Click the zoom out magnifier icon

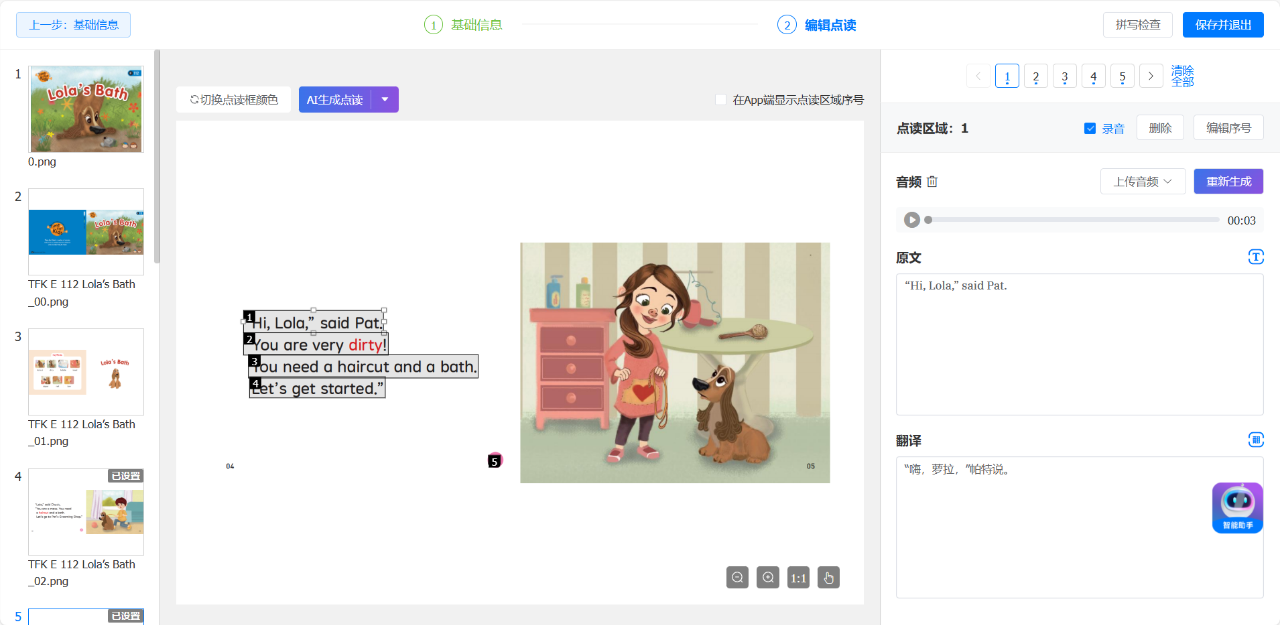737,577
